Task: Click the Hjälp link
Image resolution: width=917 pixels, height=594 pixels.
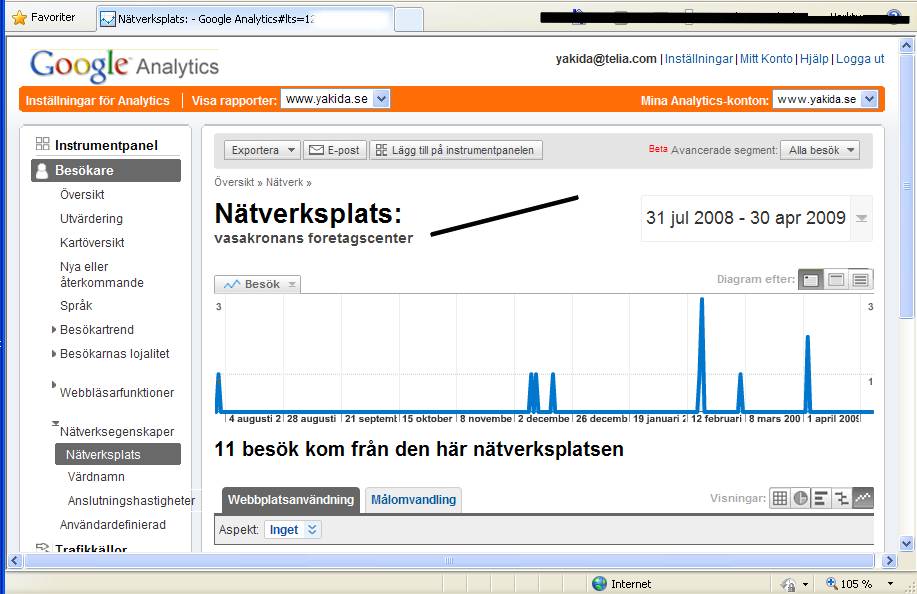Action: coord(814,59)
